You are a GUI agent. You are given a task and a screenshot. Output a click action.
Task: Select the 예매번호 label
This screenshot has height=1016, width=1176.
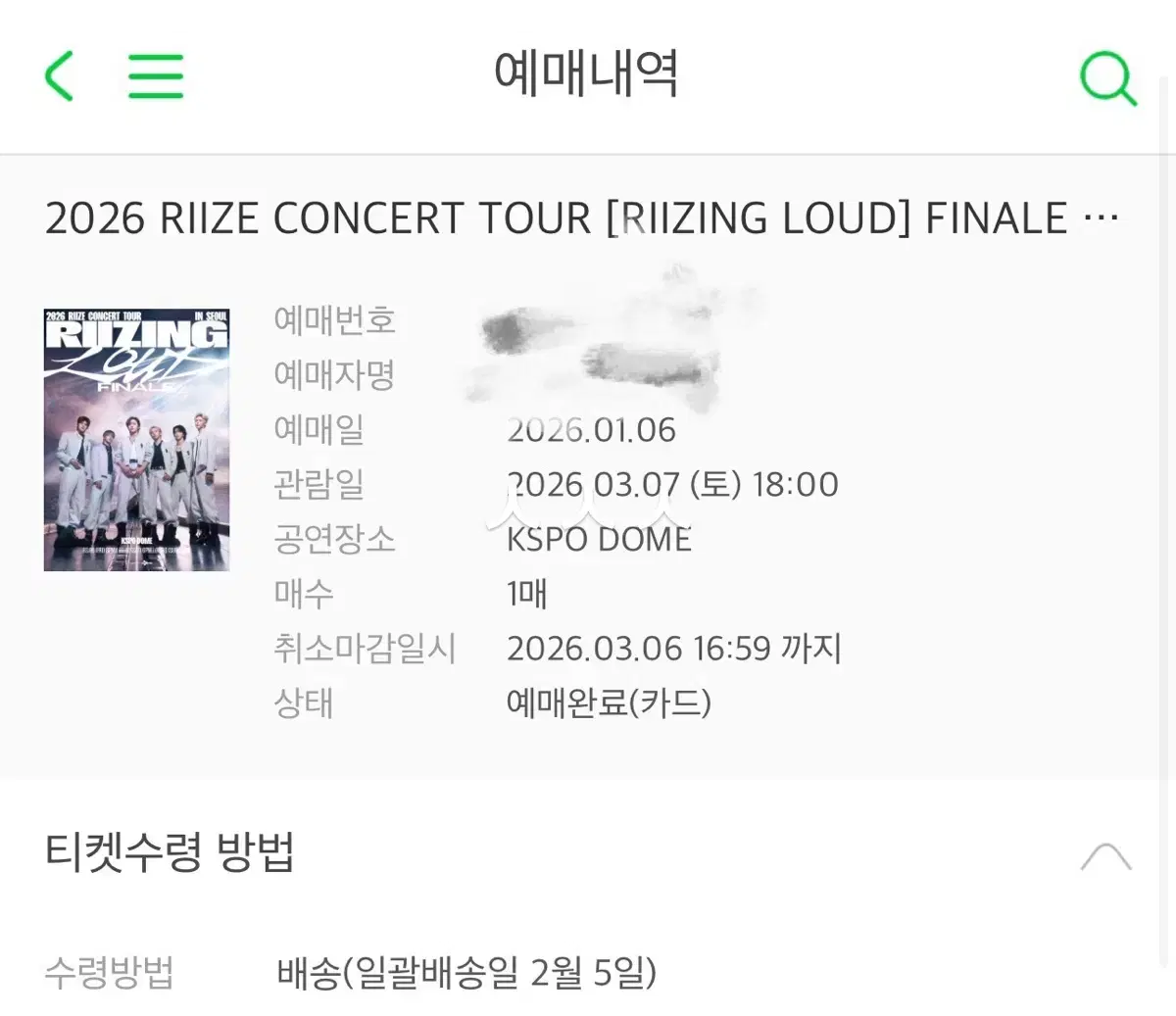334,320
